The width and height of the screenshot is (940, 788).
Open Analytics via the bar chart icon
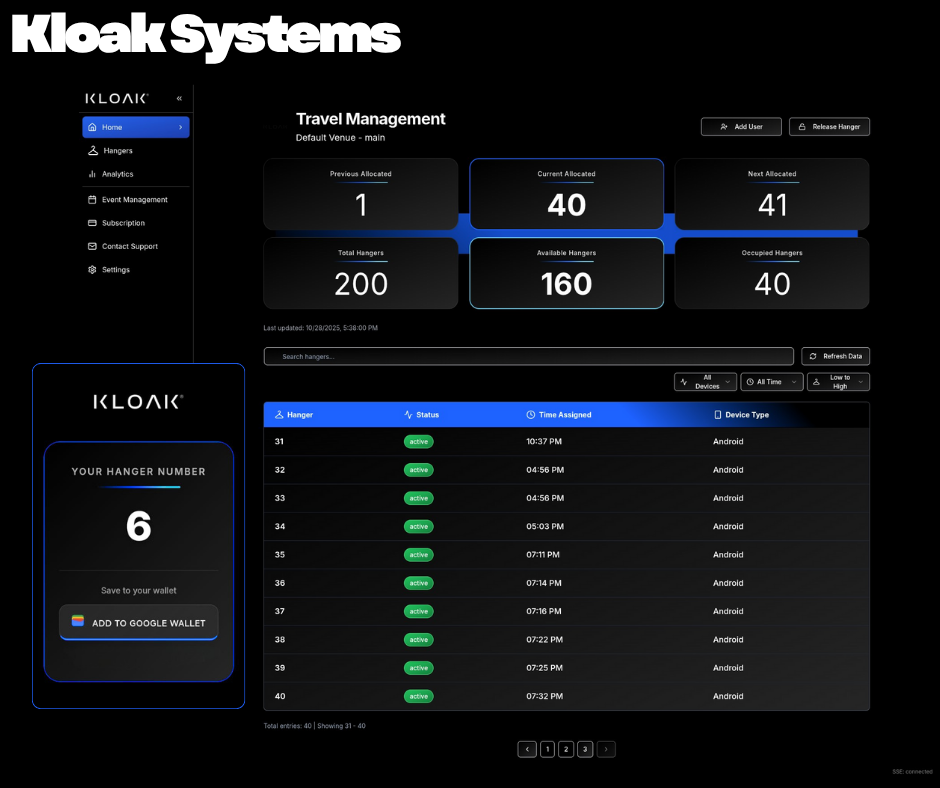click(x=92, y=174)
